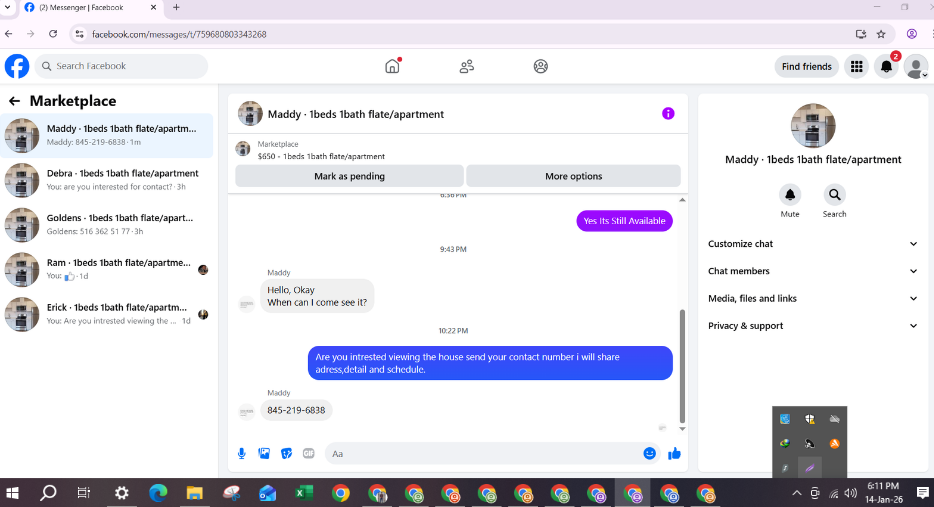Image resolution: width=934 pixels, height=507 pixels.
Task: Send a thumbs-up like
Action: (674, 453)
